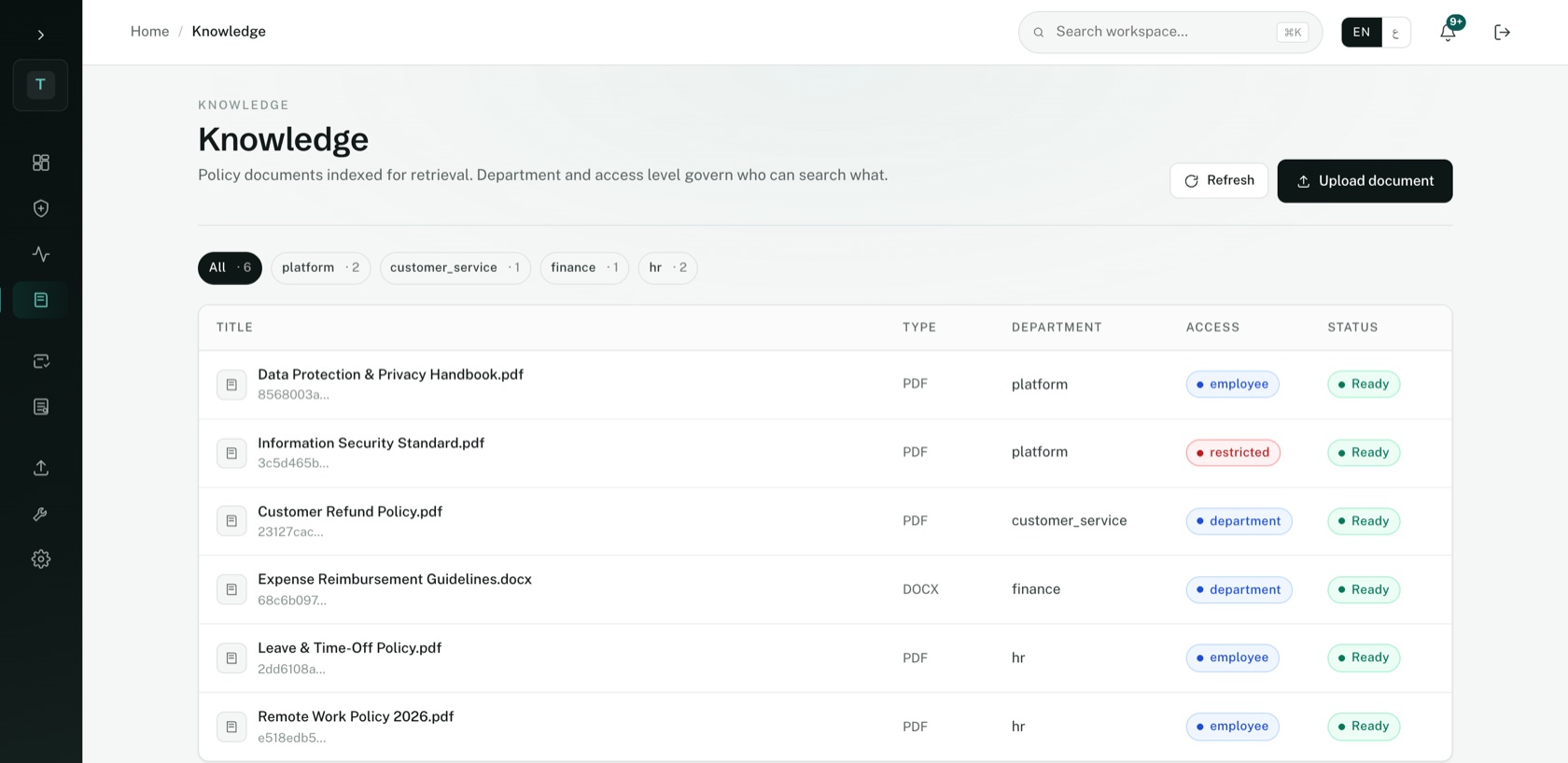Select the active Knowledge document icon in sidebar
Image resolution: width=1568 pixels, height=763 pixels.
tap(40, 300)
